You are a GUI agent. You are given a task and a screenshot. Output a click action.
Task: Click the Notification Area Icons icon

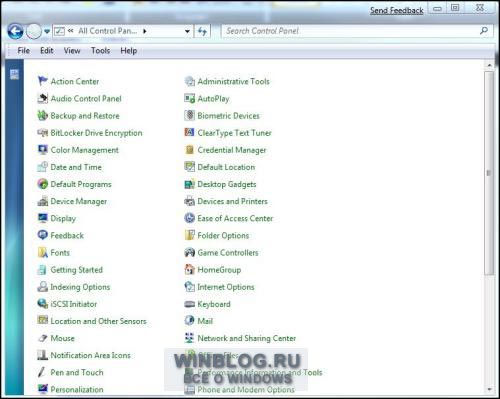(x=43, y=355)
